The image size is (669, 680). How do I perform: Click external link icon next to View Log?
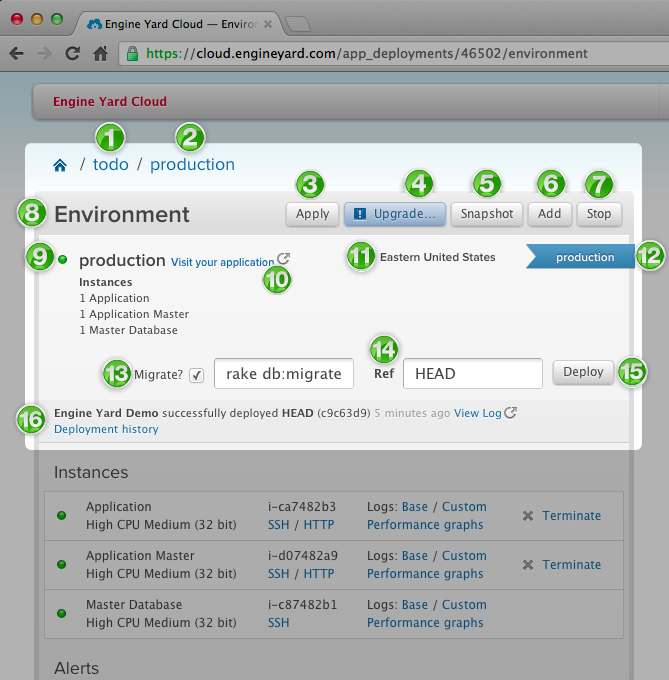click(x=511, y=412)
